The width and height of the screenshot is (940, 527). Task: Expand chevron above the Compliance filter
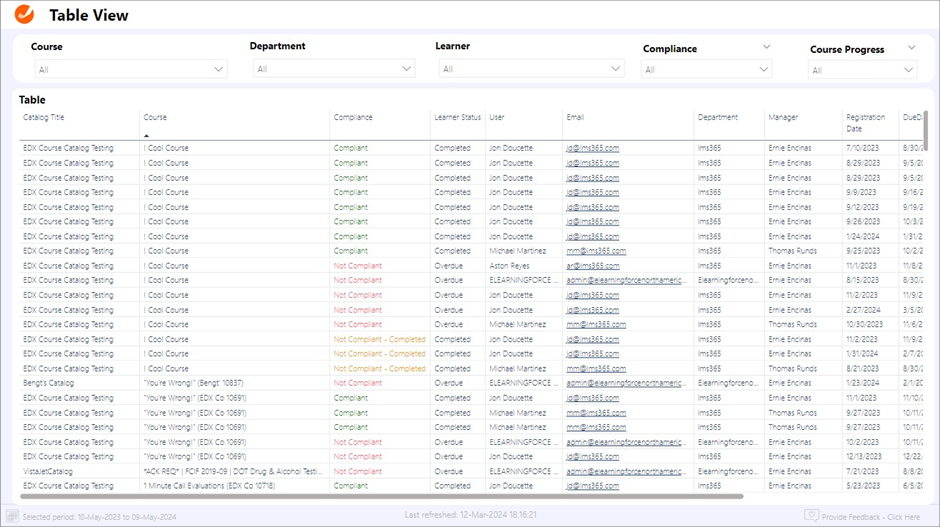coord(767,47)
